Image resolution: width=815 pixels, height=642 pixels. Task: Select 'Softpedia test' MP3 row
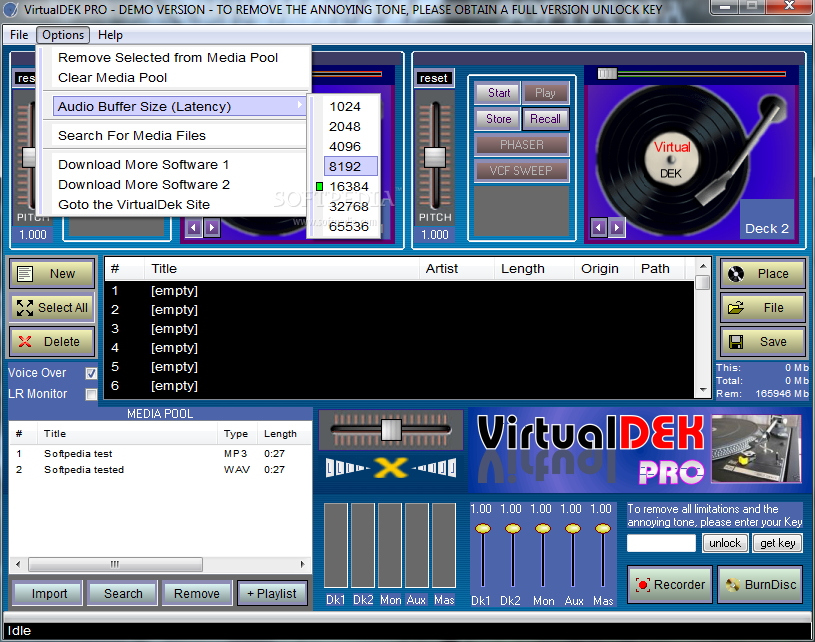[160, 454]
